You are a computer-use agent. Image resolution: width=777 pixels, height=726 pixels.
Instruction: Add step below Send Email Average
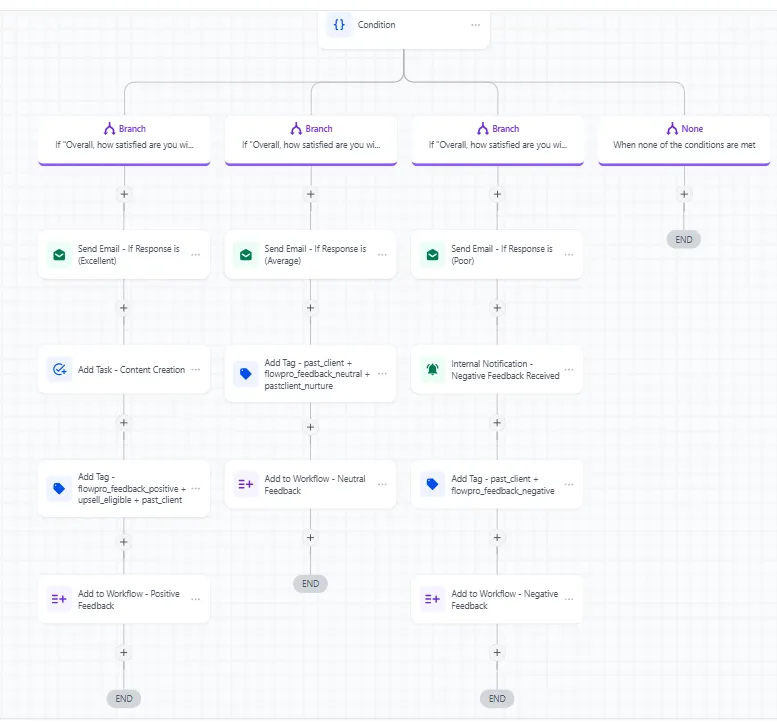311,308
